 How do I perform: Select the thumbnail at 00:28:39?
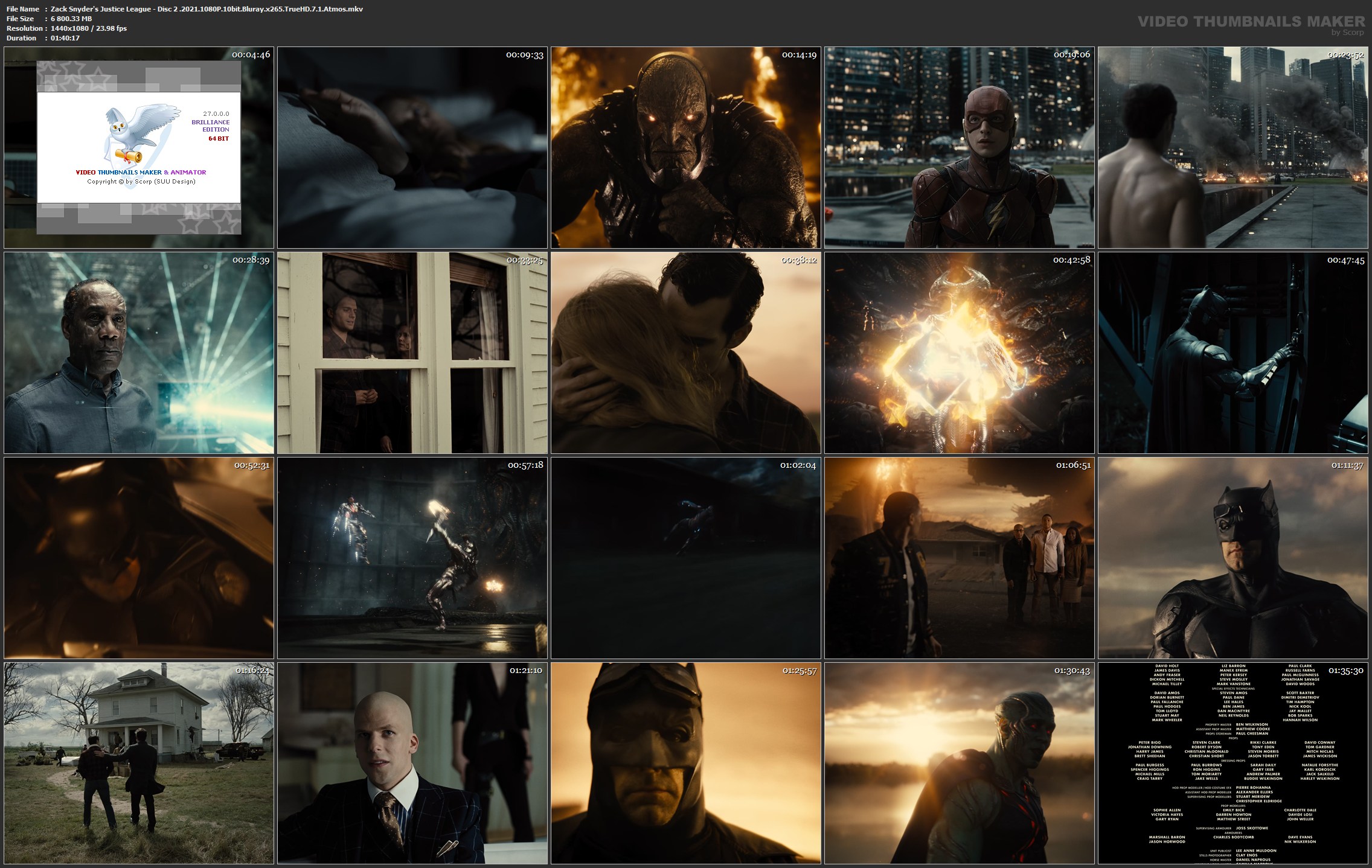(x=138, y=353)
